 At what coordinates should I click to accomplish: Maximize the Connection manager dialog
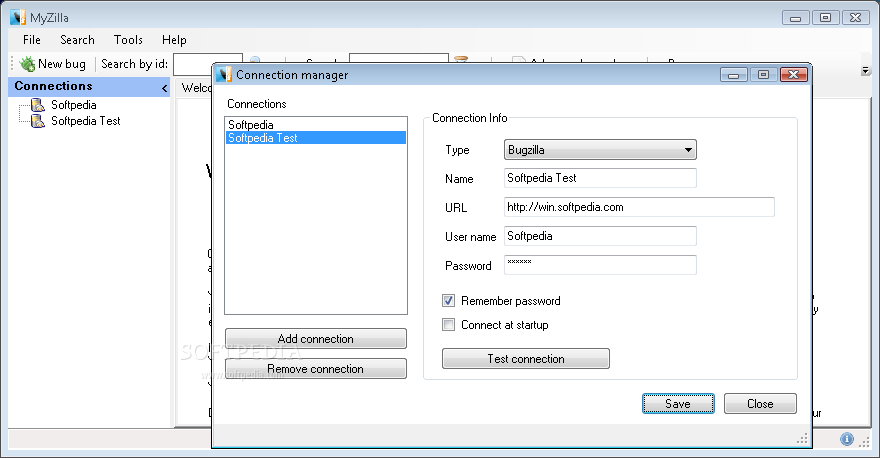click(x=763, y=75)
